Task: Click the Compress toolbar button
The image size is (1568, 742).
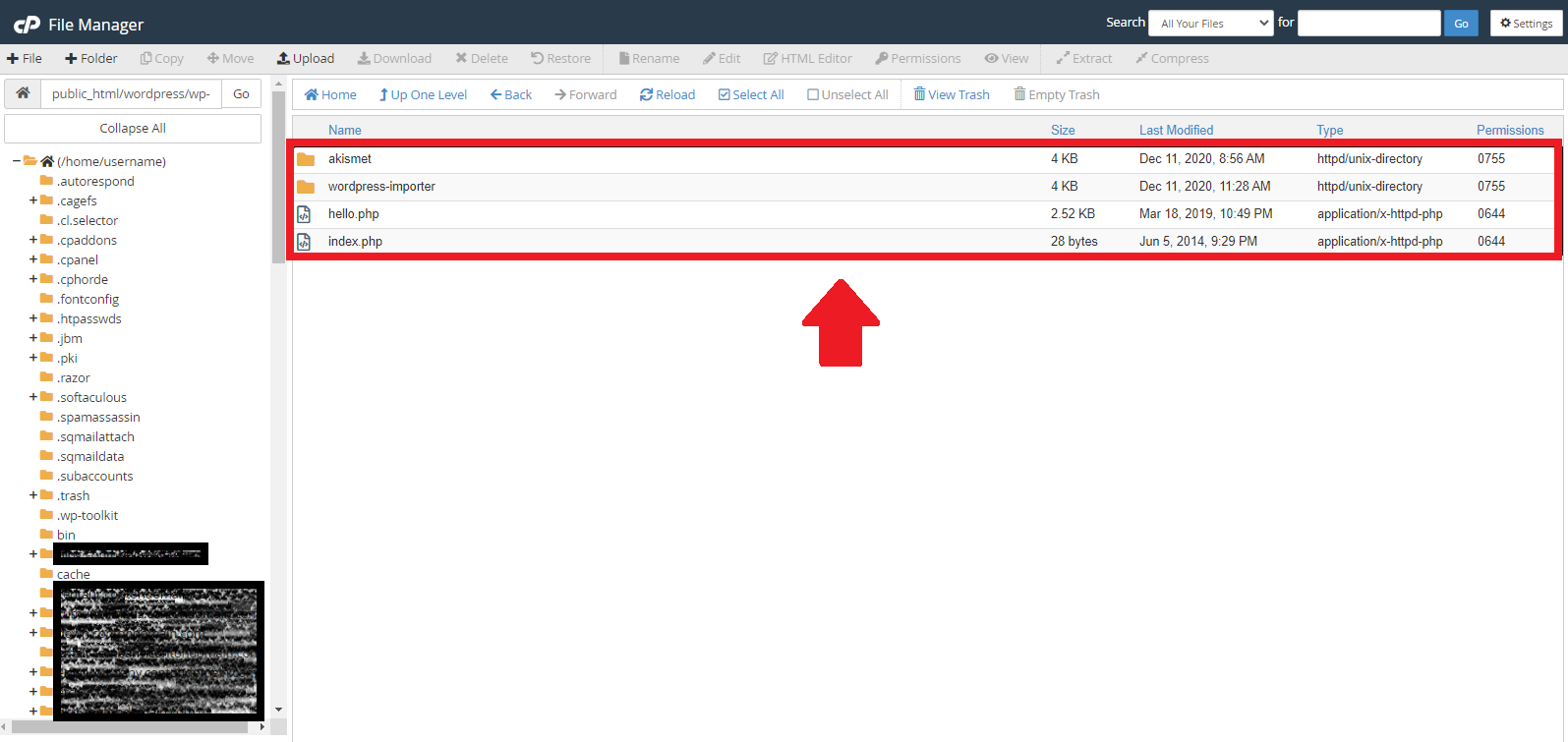Action: 1172,59
